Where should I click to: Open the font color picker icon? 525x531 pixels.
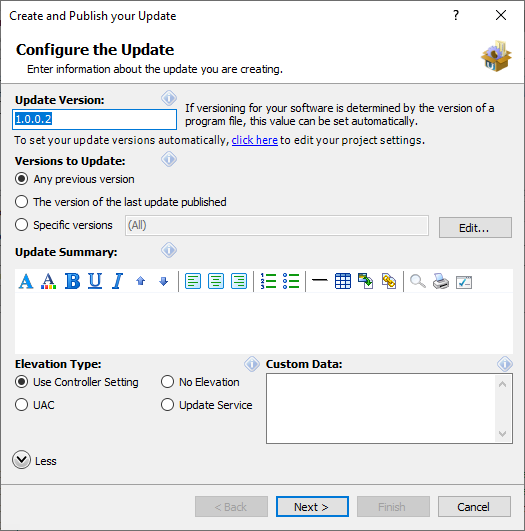point(48,281)
